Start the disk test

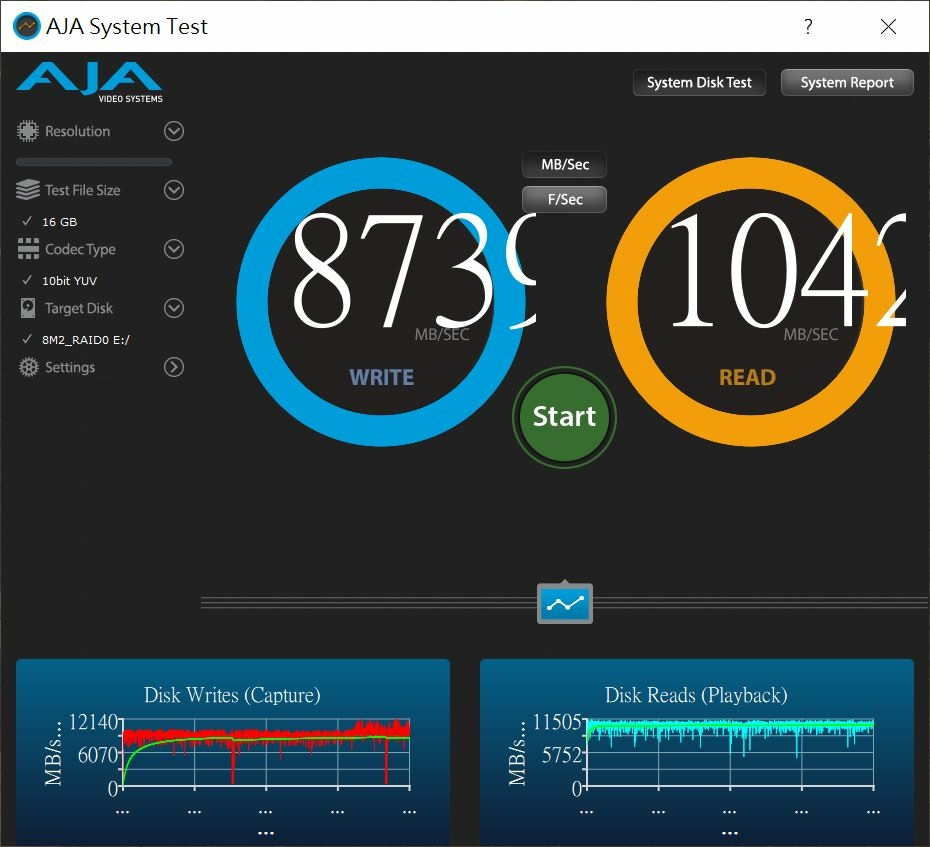point(565,417)
